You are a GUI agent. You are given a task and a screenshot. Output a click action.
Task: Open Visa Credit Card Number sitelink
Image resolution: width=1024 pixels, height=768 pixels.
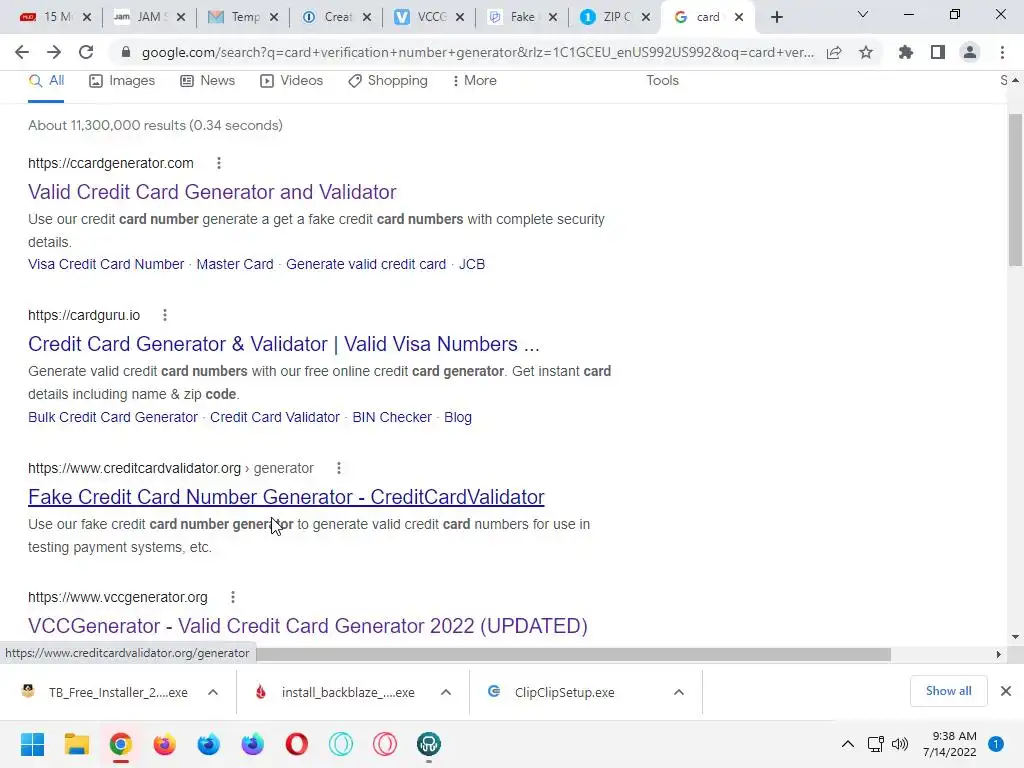pos(106,264)
